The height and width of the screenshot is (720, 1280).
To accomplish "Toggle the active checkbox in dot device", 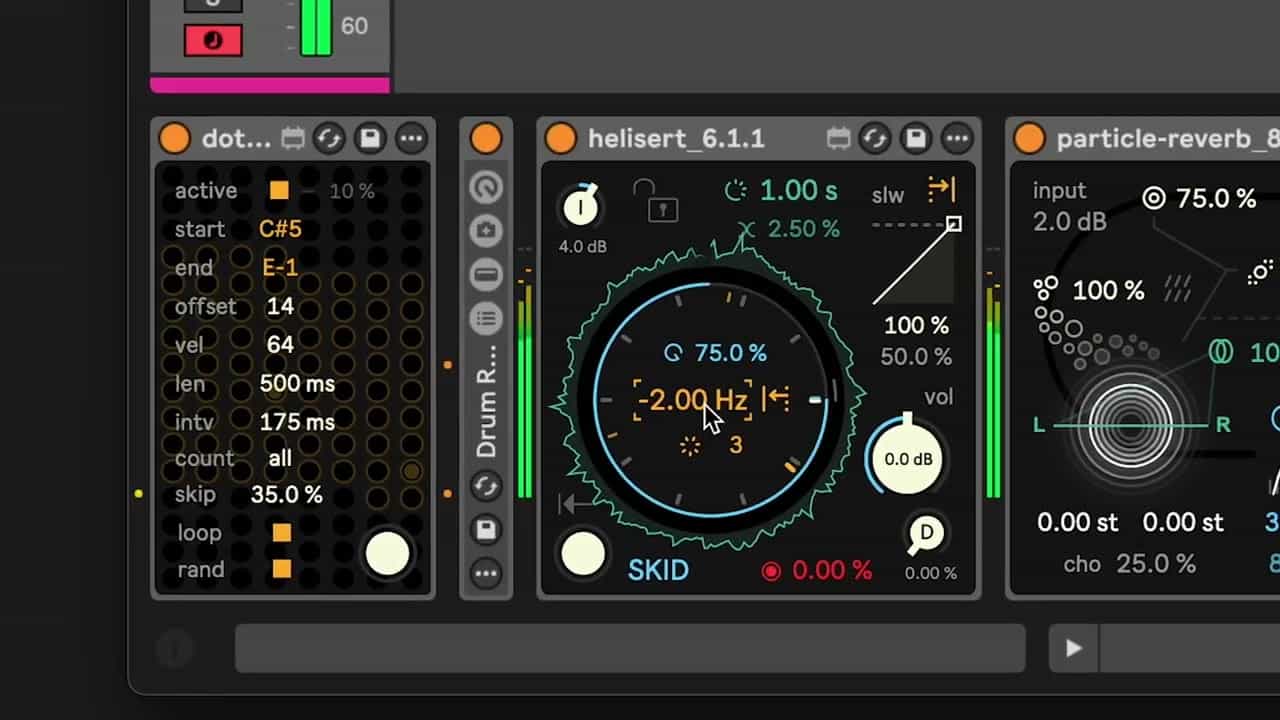I will pyautogui.click(x=279, y=191).
